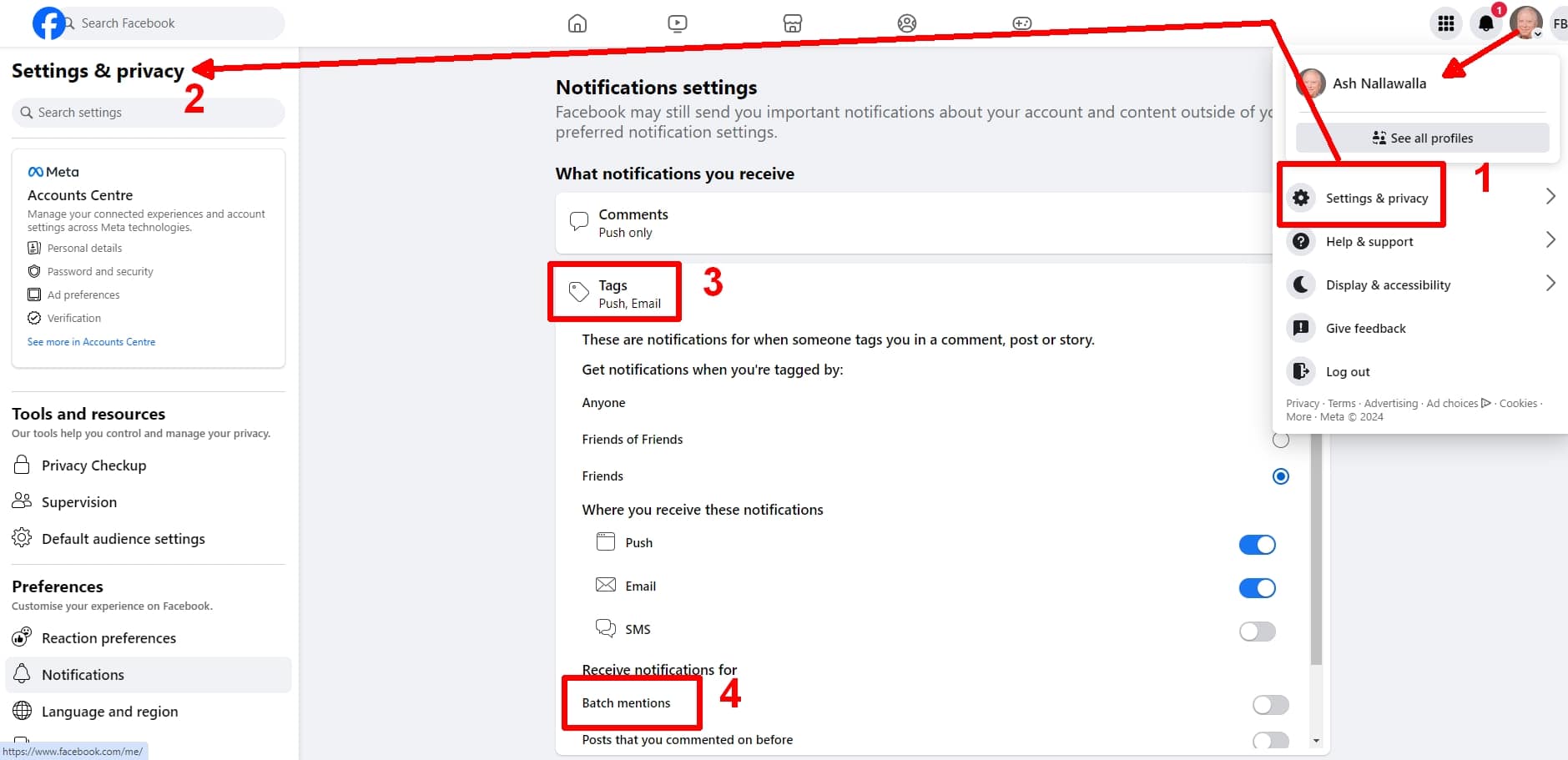Open the Home feed icon
The width and height of the screenshot is (1568, 760).
click(577, 23)
